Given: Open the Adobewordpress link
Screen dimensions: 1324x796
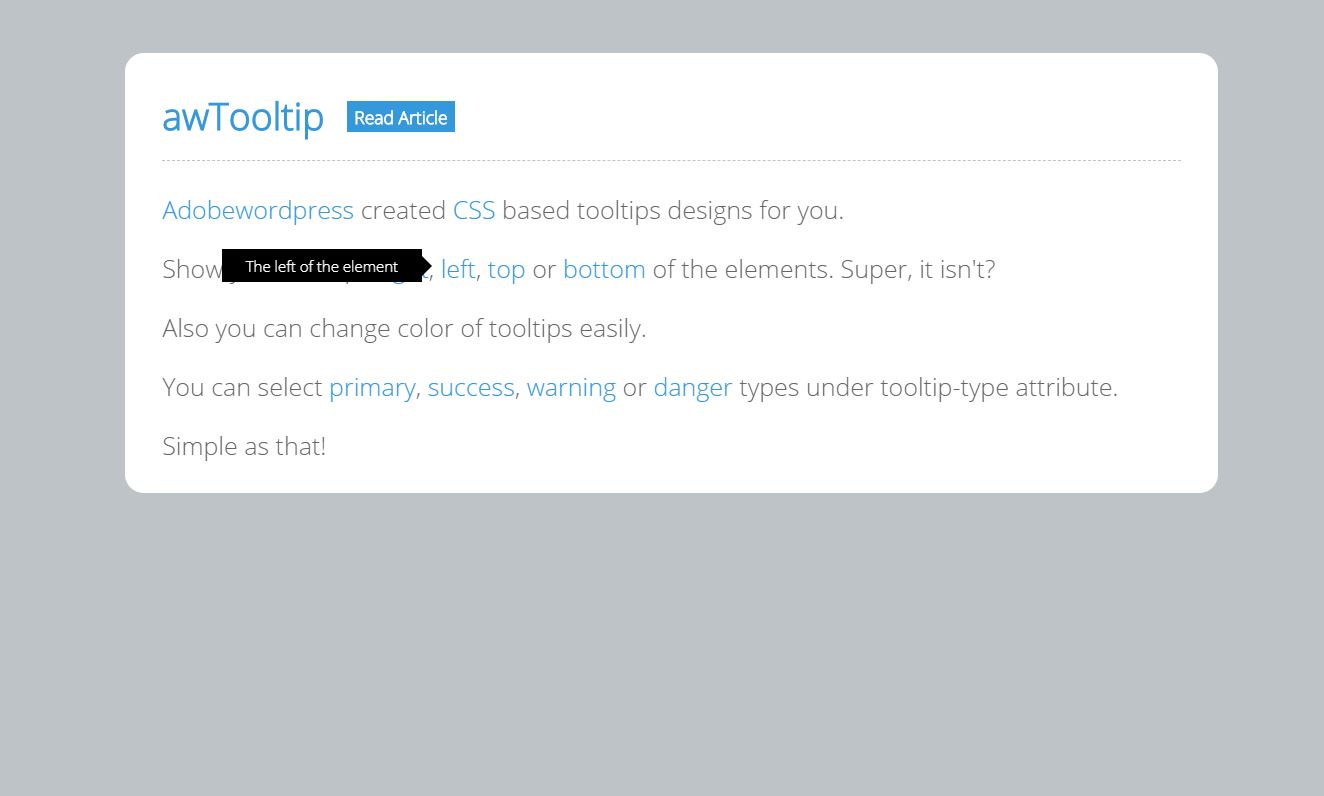Looking at the screenshot, I should pyautogui.click(x=258, y=210).
